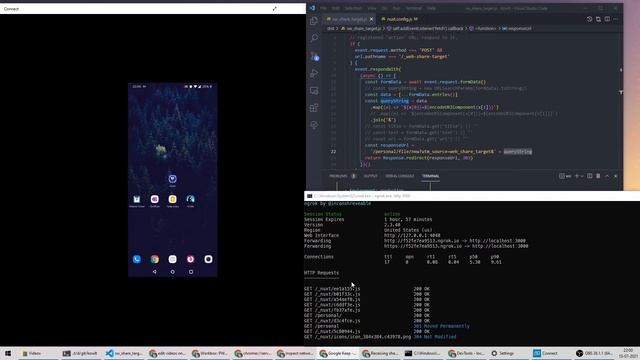Expand the Connect window with the arrow icon

click(274, 9)
